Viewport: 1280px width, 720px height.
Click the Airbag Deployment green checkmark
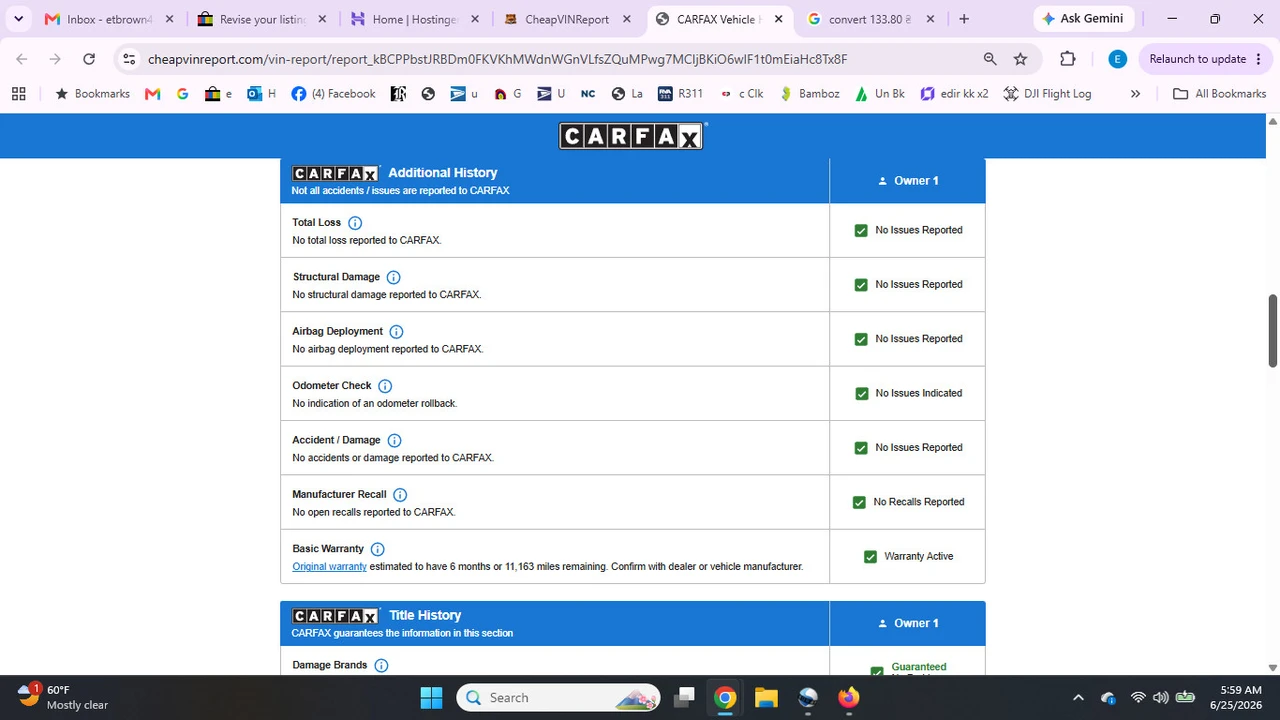point(861,339)
